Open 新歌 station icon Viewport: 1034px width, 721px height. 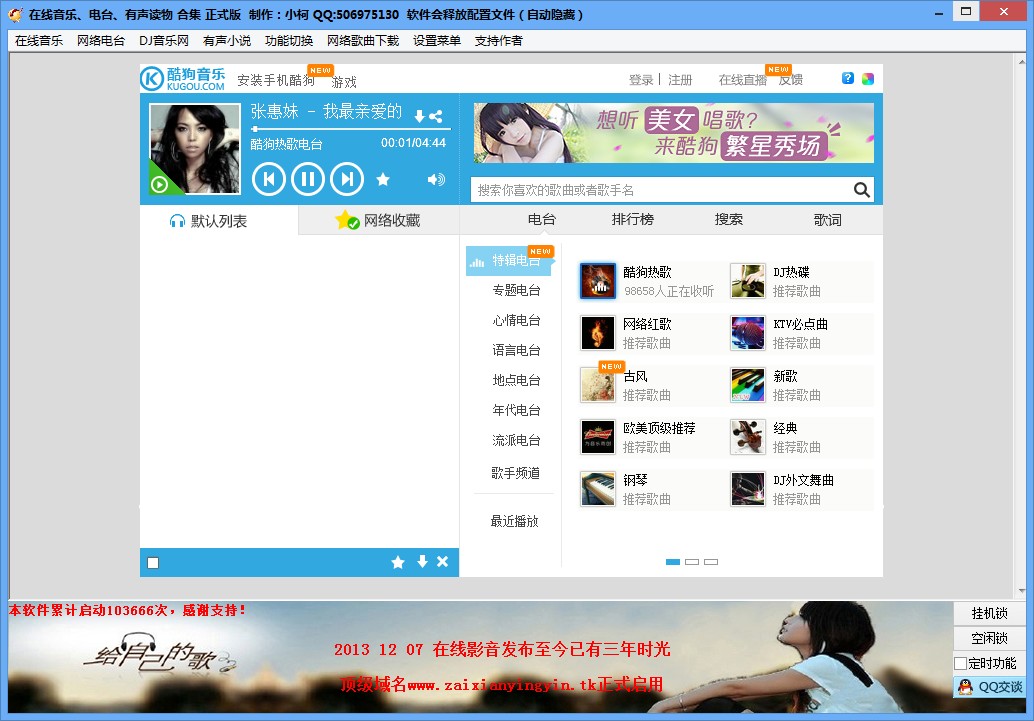(748, 385)
